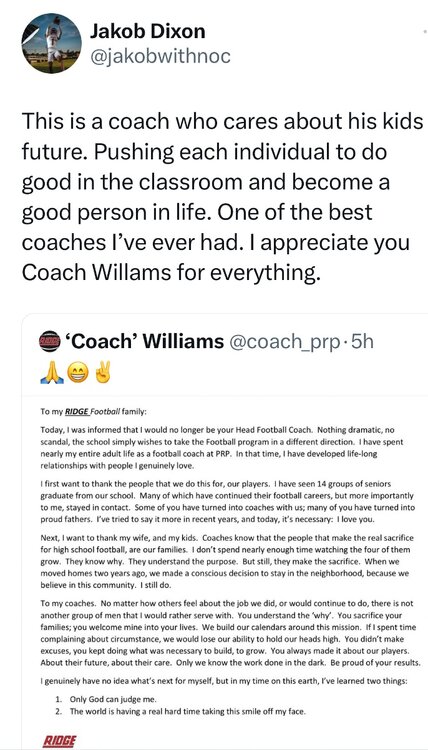
Task: Click the 5h timestamp on quoted tweet
Action: pos(362,342)
